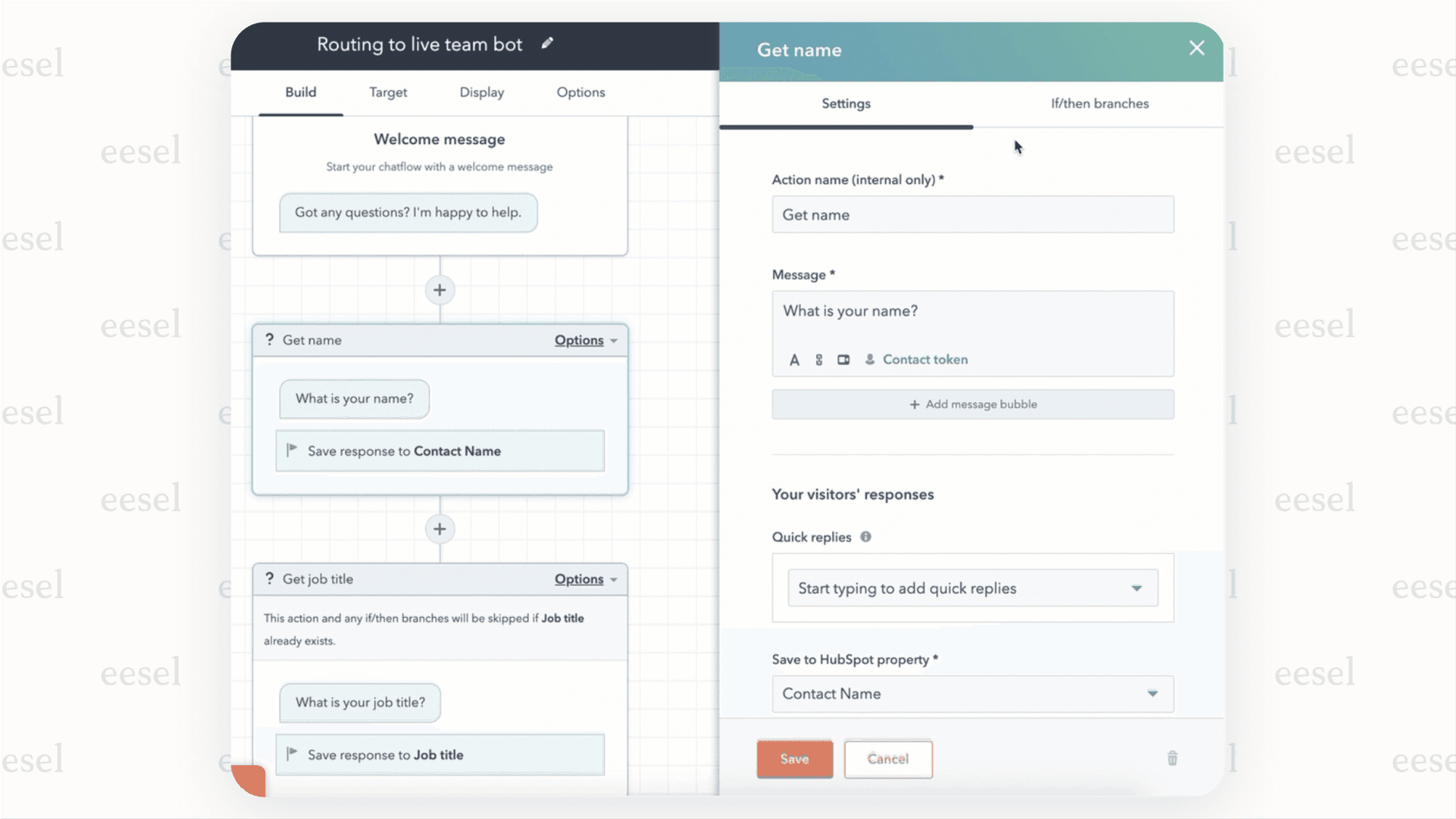Click the Contact token person icon
Viewport: 1456px width, 819px height.
[x=869, y=359]
